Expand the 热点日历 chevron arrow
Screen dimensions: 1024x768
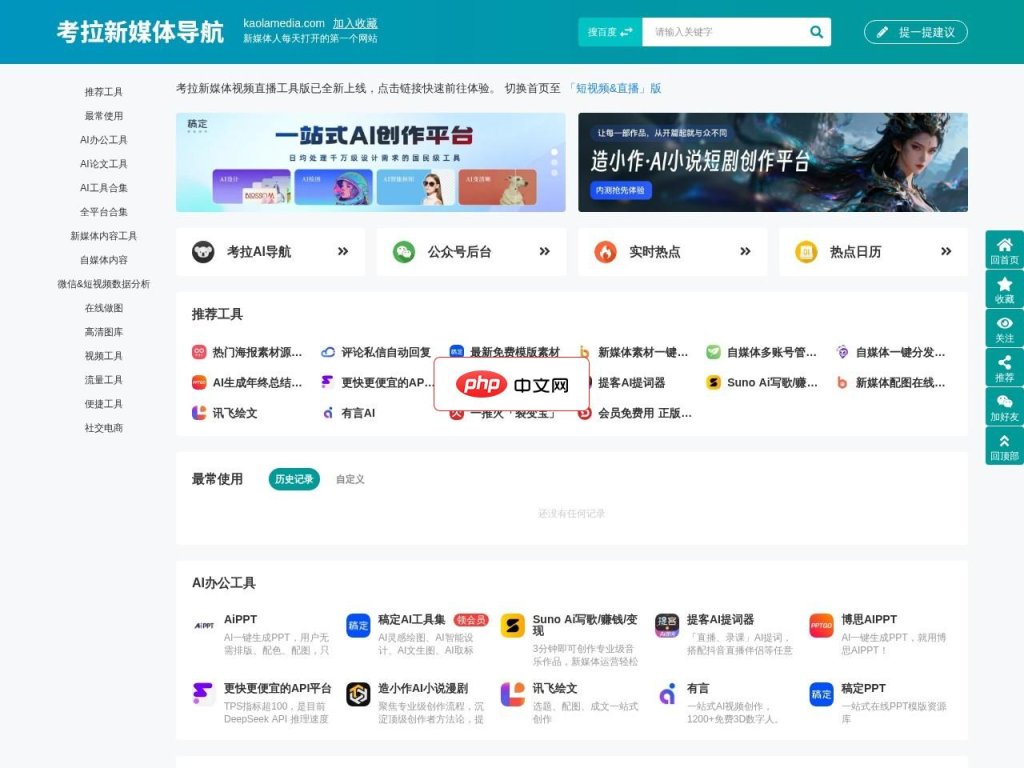pyautogui.click(x=946, y=251)
